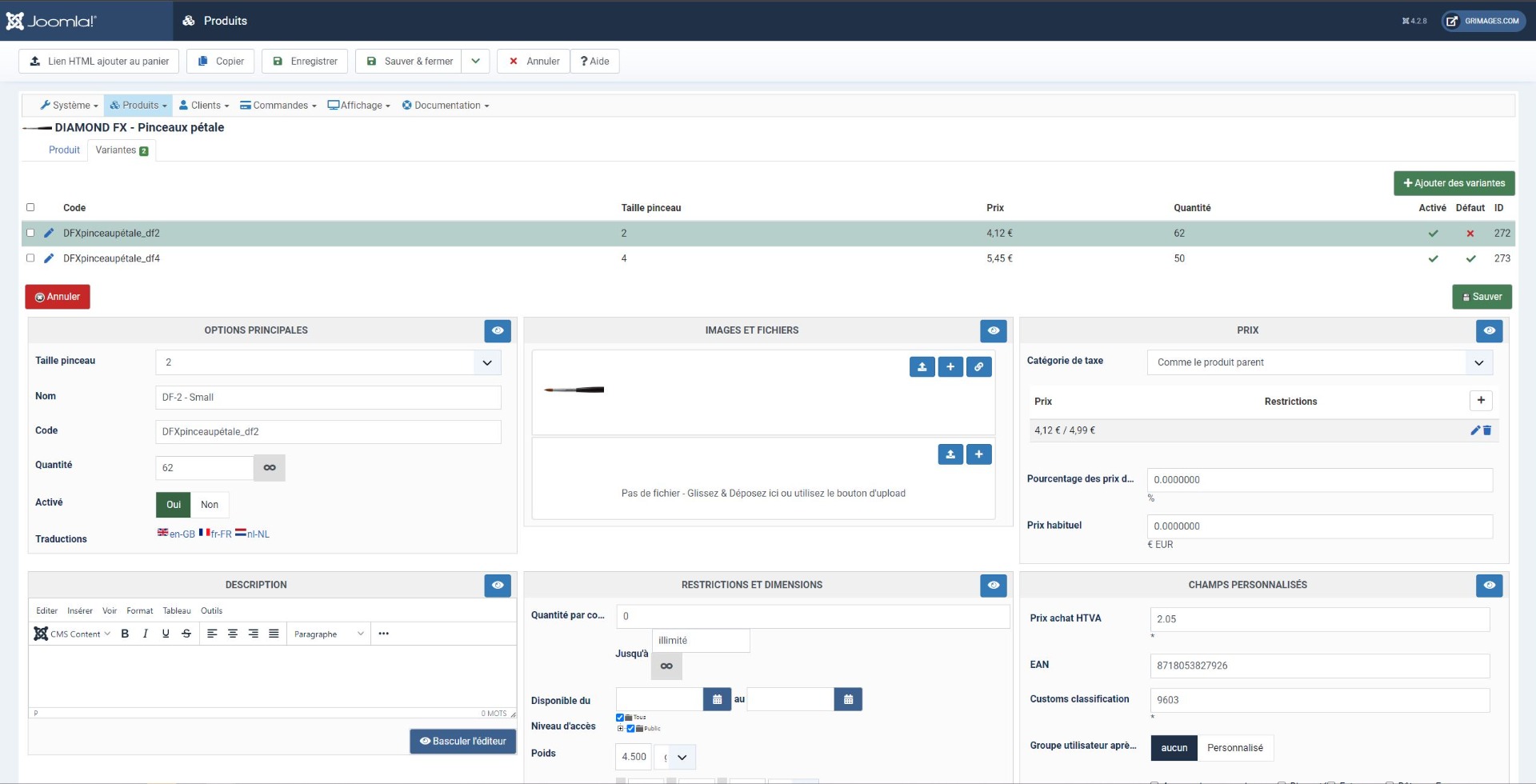Underline text in the description editor
1536x784 pixels.
(x=166, y=634)
